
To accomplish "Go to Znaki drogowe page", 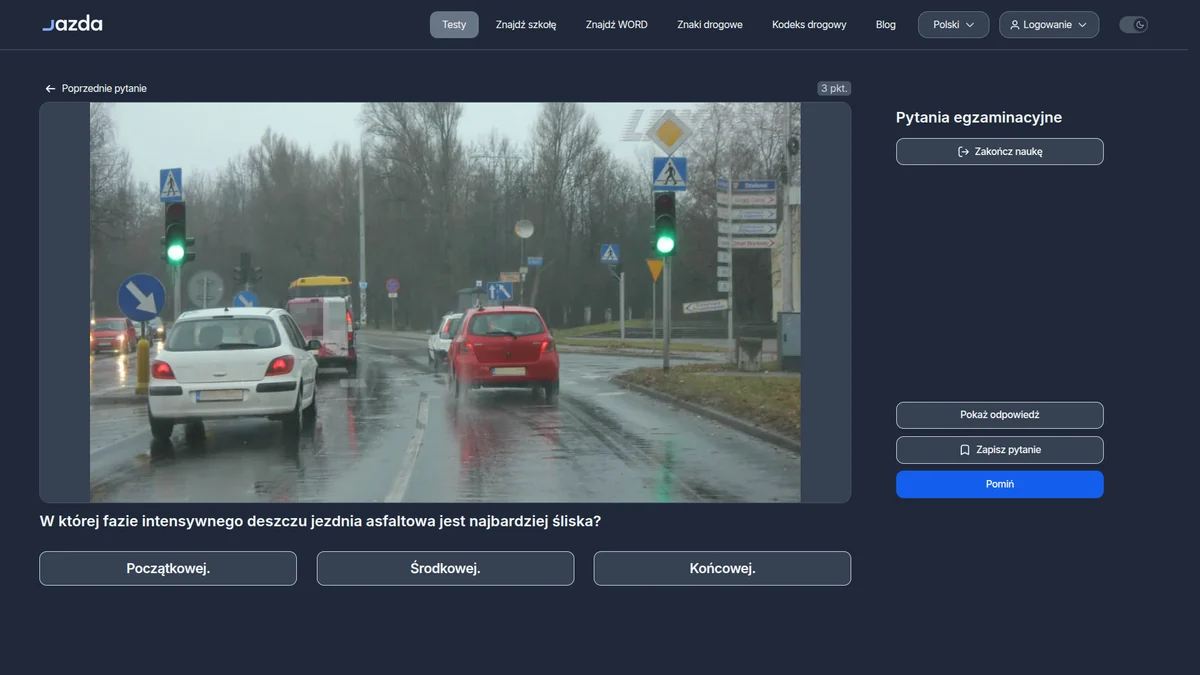I will 710,25.
